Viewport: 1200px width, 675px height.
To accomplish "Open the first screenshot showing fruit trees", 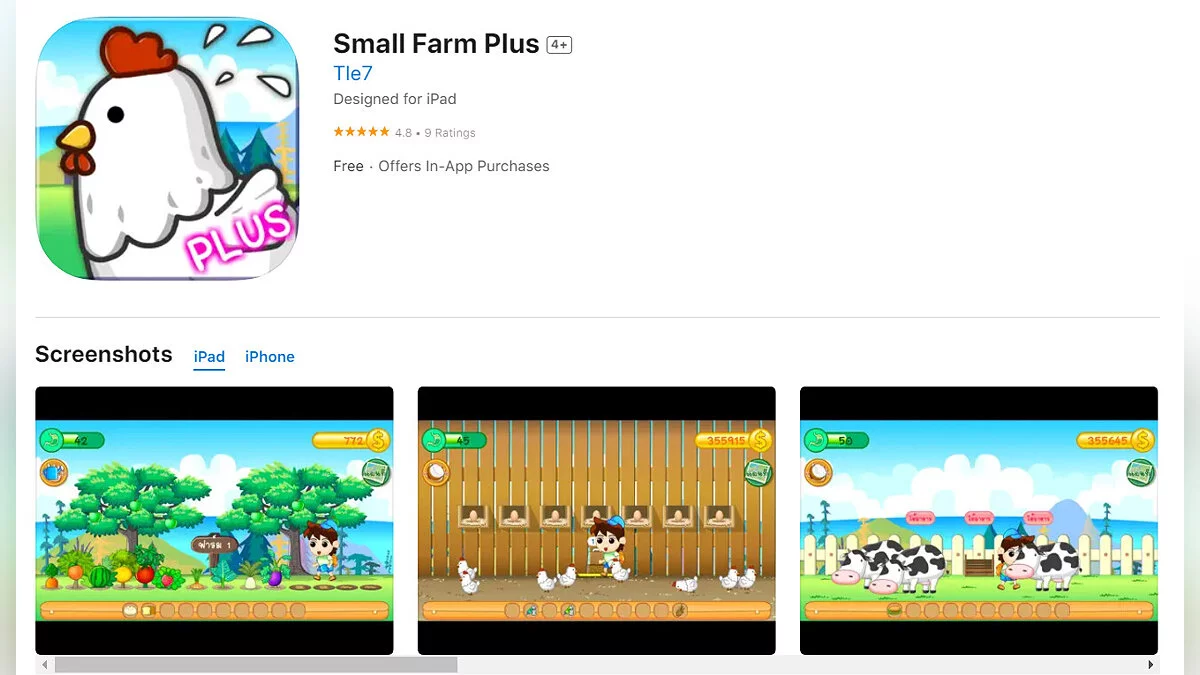I will point(214,520).
